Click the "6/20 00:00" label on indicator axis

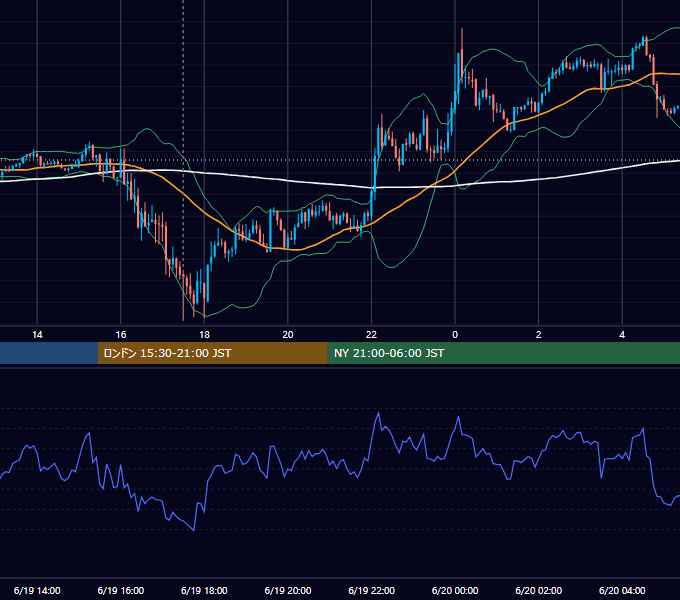pyautogui.click(x=455, y=590)
